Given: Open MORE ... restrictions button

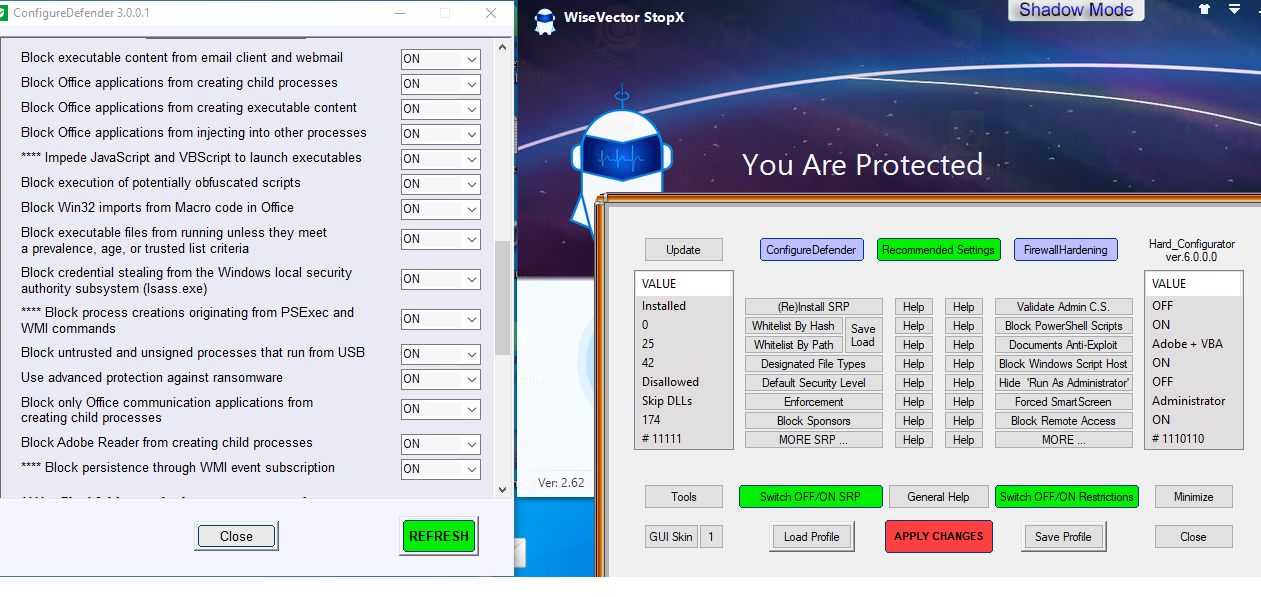Looking at the screenshot, I should (x=1063, y=440).
